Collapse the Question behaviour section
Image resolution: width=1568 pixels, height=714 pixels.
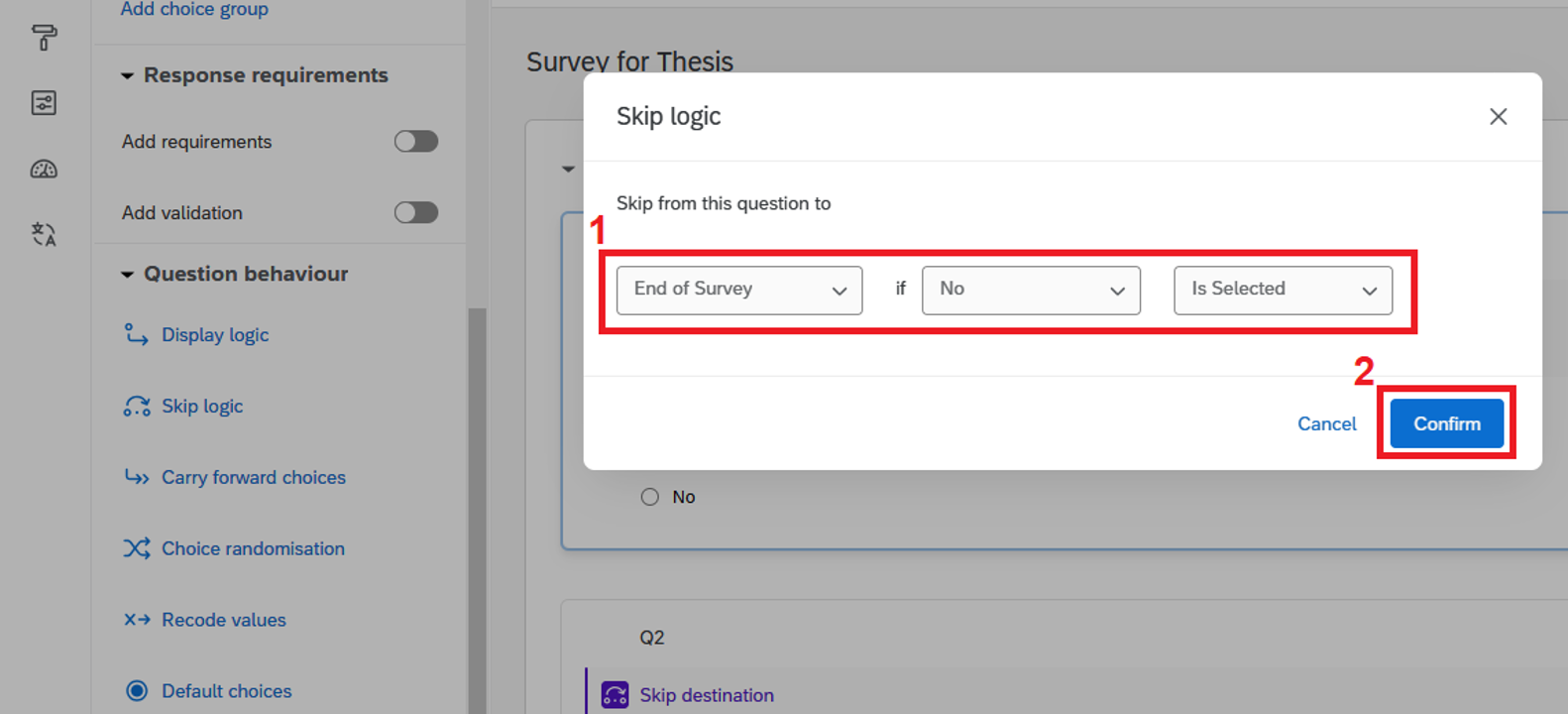[127, 274]
